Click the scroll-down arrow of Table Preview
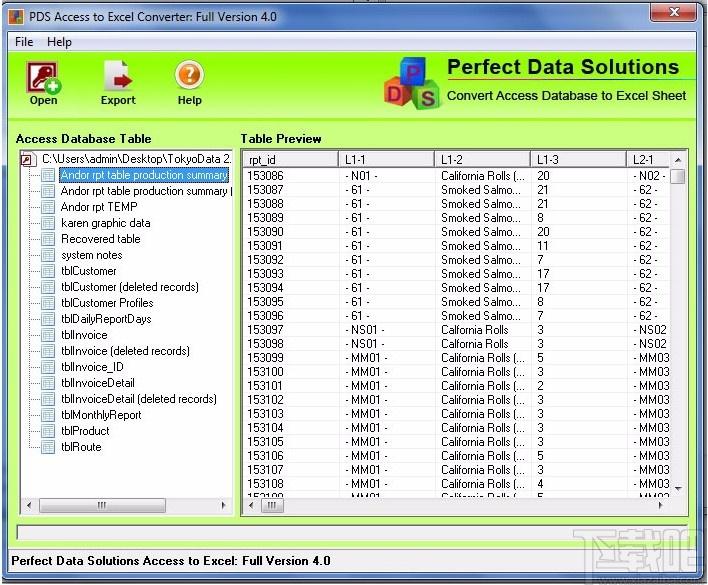 (678, 489)
